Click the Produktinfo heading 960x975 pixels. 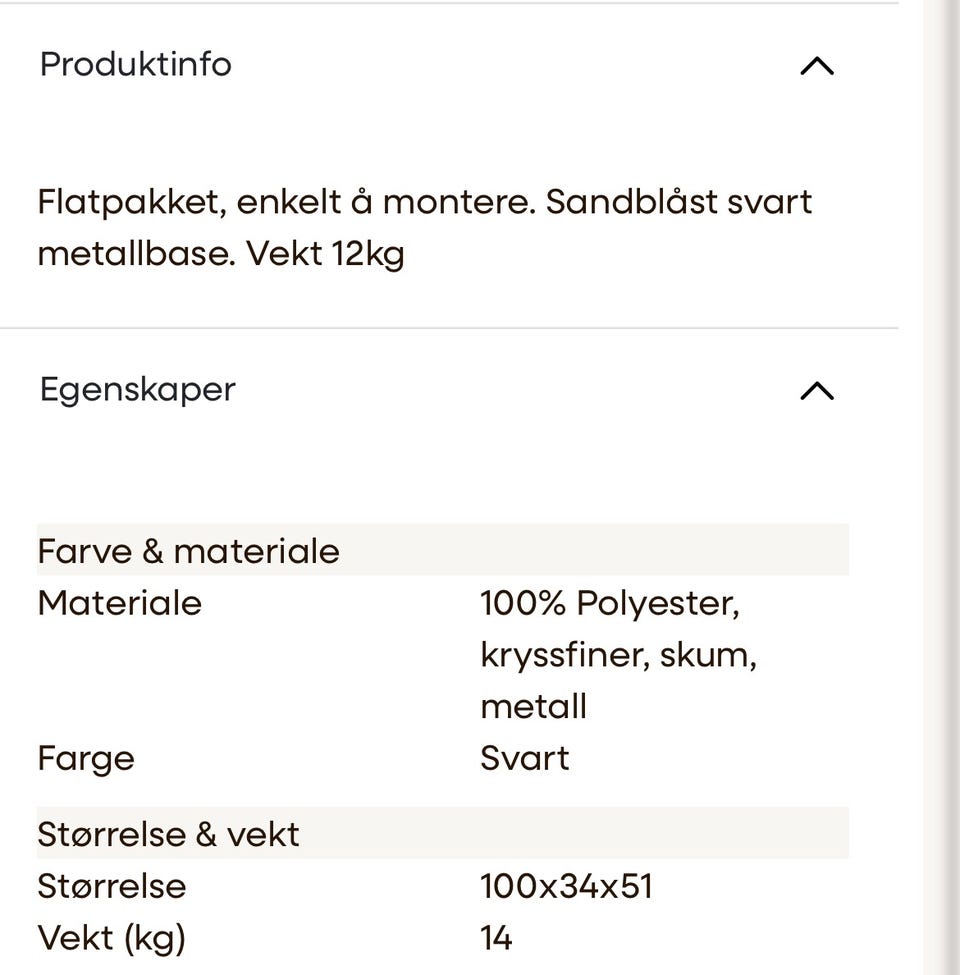pos(136,64)
